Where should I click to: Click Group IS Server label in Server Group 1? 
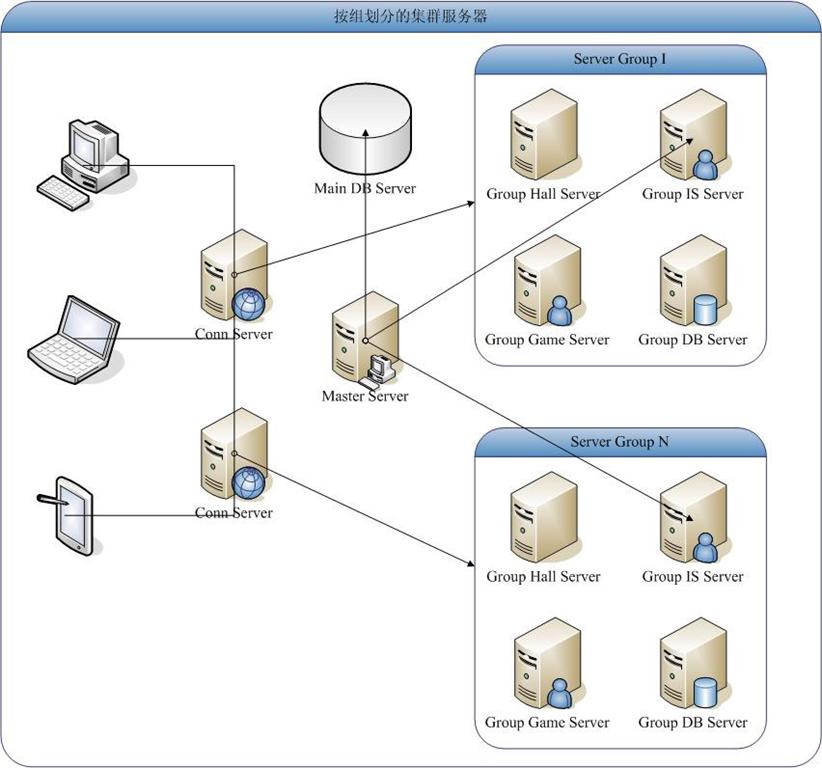(x=693, y=194)
